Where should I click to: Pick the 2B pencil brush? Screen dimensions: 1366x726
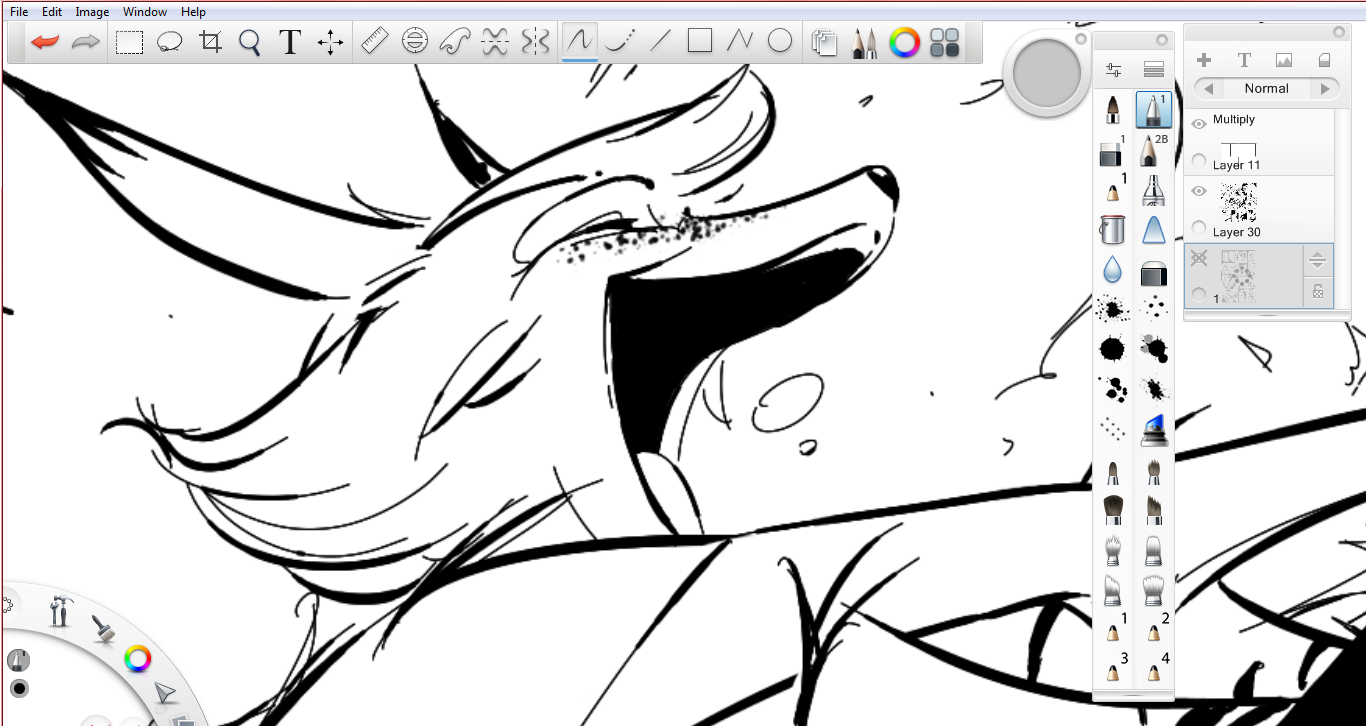tap(1153, 150)
